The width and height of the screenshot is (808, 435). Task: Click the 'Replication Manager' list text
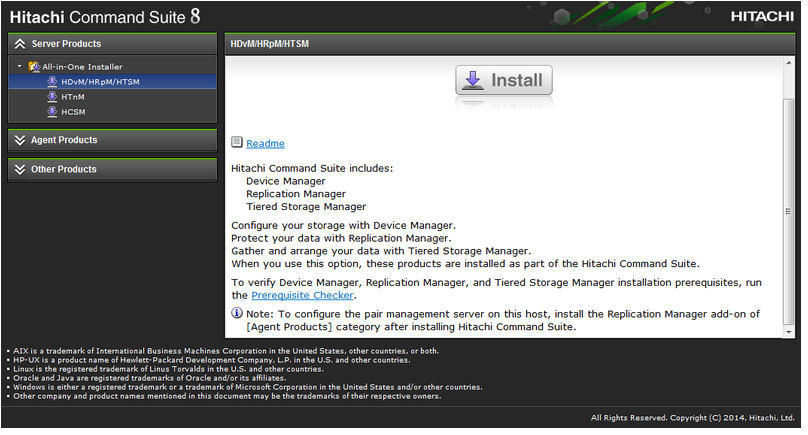296,194
